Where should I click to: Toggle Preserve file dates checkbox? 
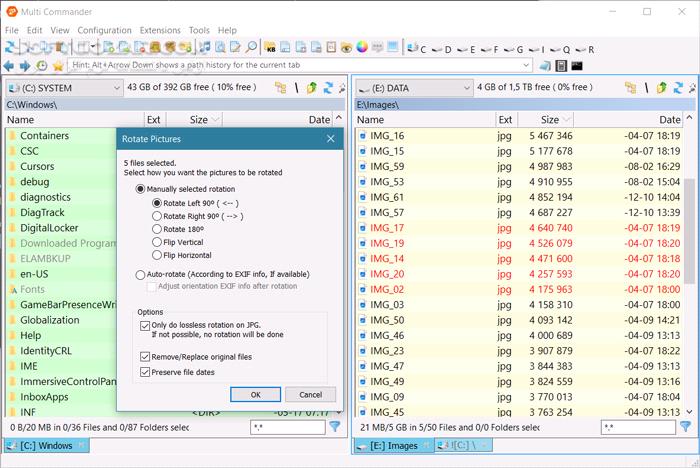pyautogui.click(x=145, y=372)
